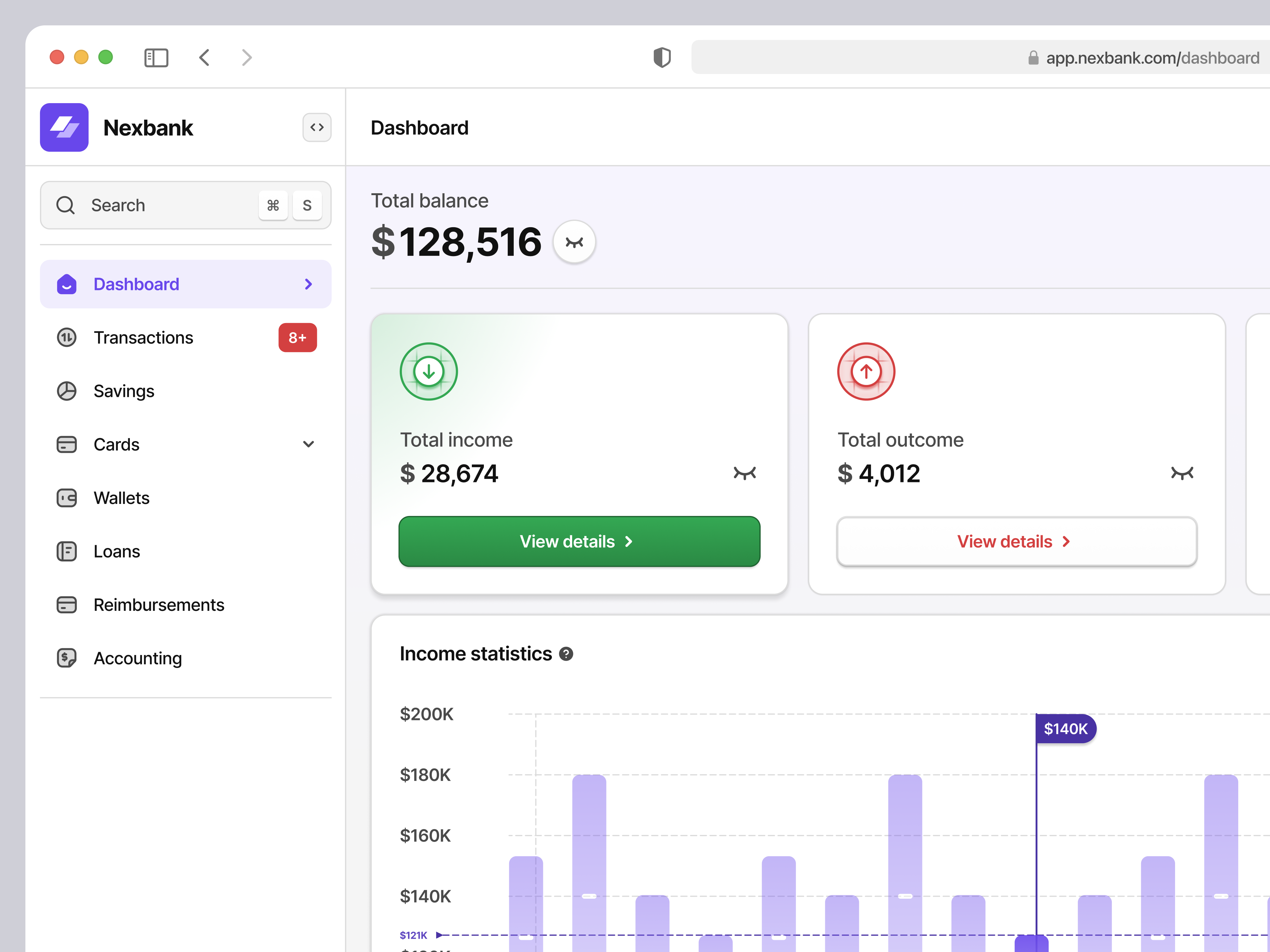Expand the Cards submenu chevron

pyautogui.click(x=308, y=444)
